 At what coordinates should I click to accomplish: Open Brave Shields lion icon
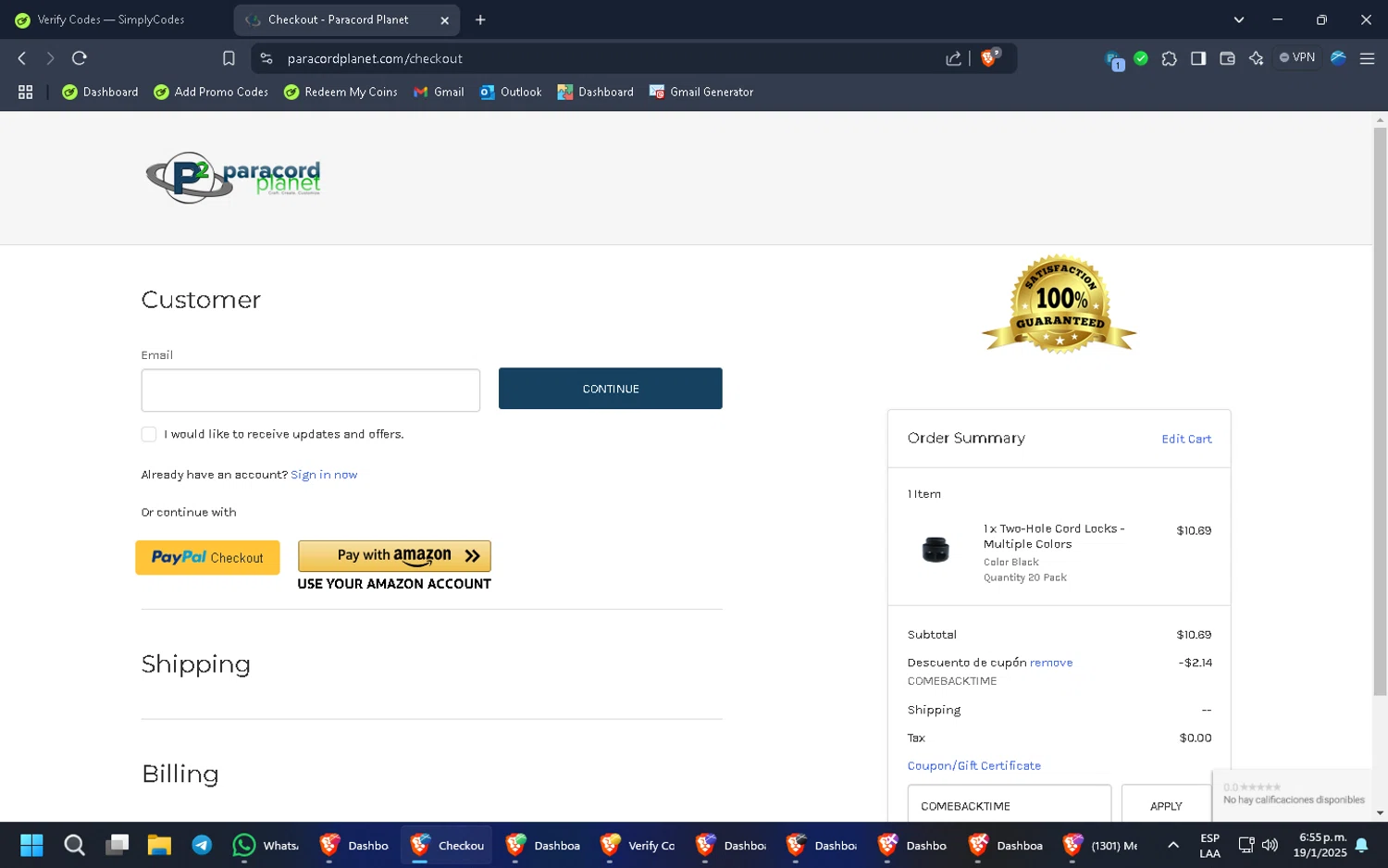pos(989,57)
